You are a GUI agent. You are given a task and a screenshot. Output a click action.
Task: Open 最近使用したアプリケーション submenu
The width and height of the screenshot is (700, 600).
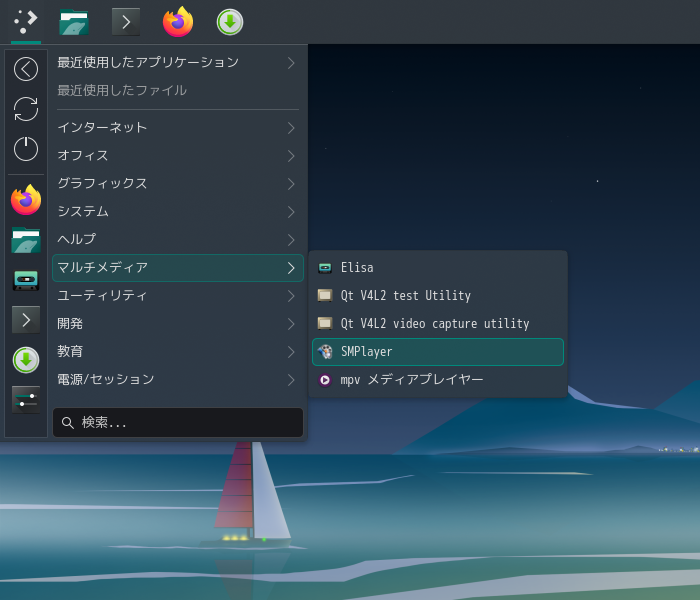[x=178, y=62]
